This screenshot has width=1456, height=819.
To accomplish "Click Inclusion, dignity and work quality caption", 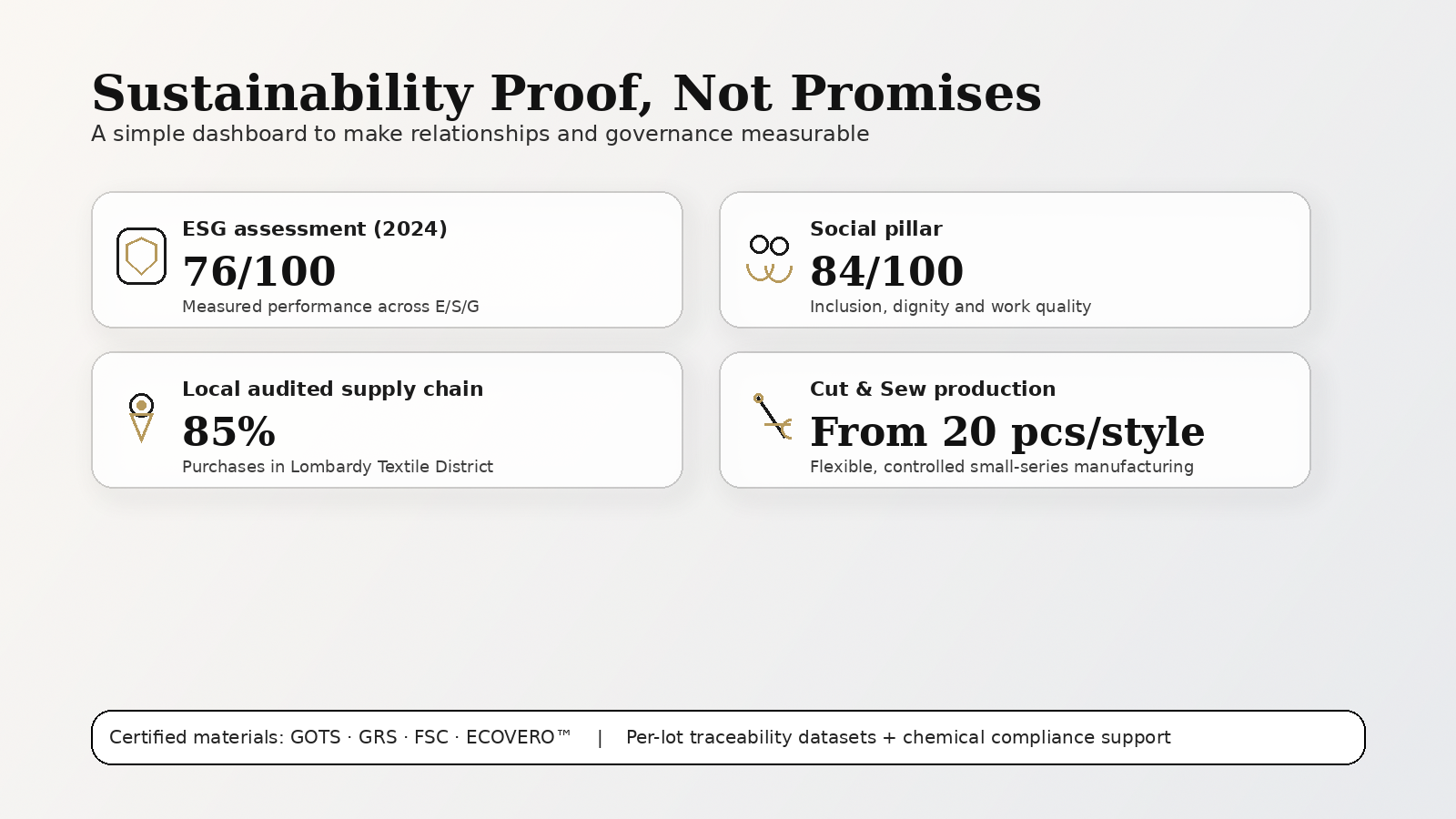I will point(950,307).
